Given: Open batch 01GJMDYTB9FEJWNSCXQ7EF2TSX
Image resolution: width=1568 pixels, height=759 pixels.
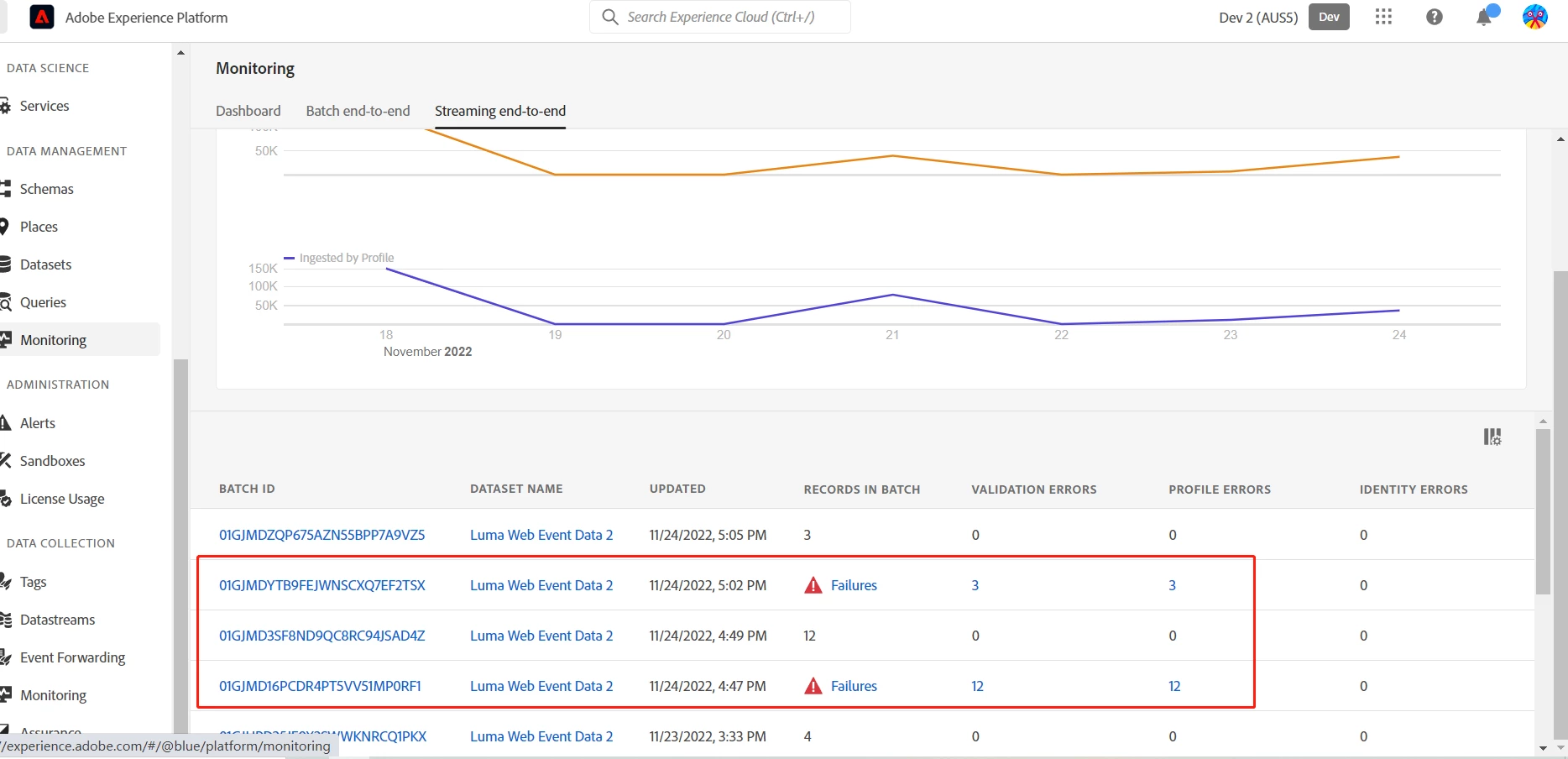Looking at the screenshot, I should pos(322,585).
